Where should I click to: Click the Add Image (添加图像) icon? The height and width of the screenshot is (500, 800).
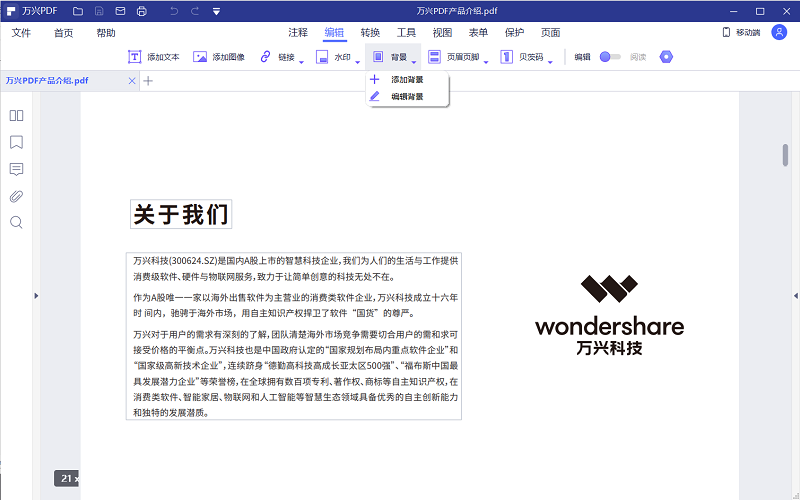pyautogui.click(x=200, y=57)
